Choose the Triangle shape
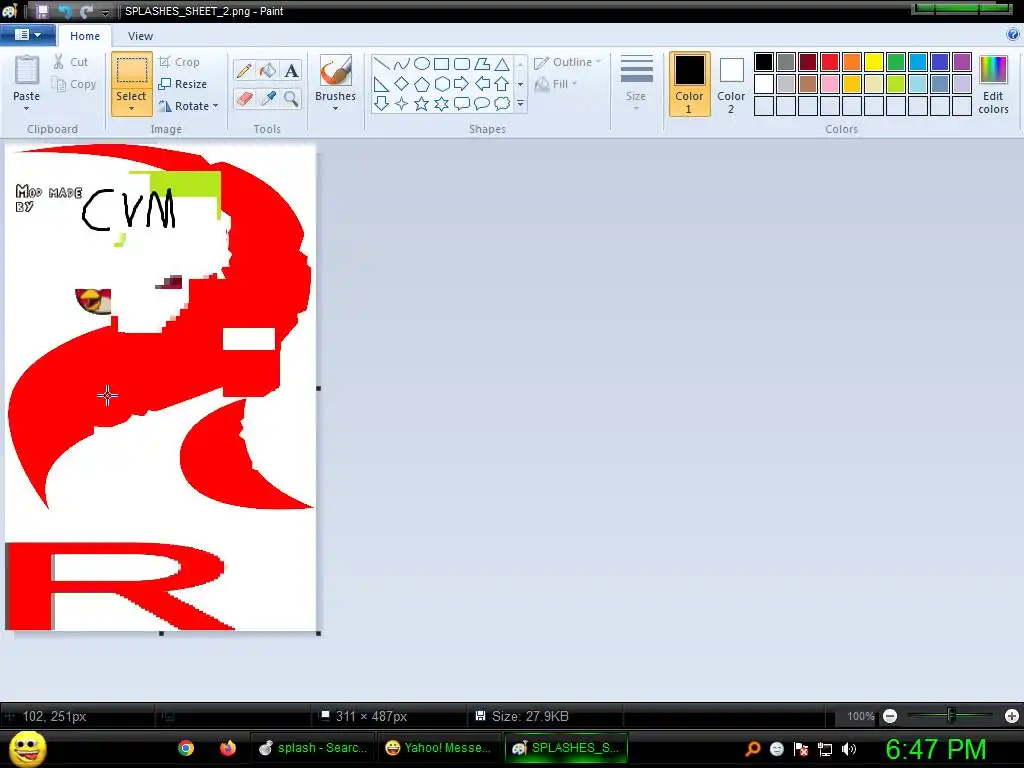 [502, 63]
